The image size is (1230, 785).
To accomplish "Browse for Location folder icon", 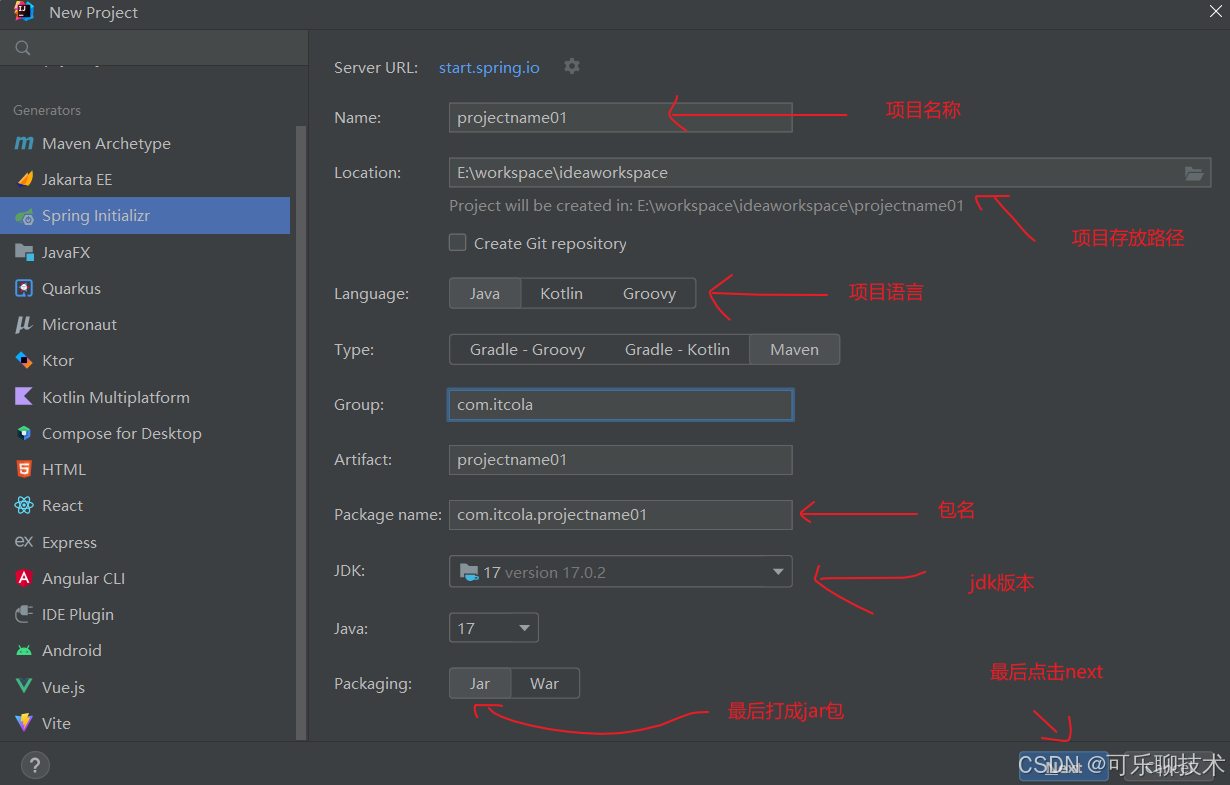I will pyautogui.click(x=1194, y=173).
